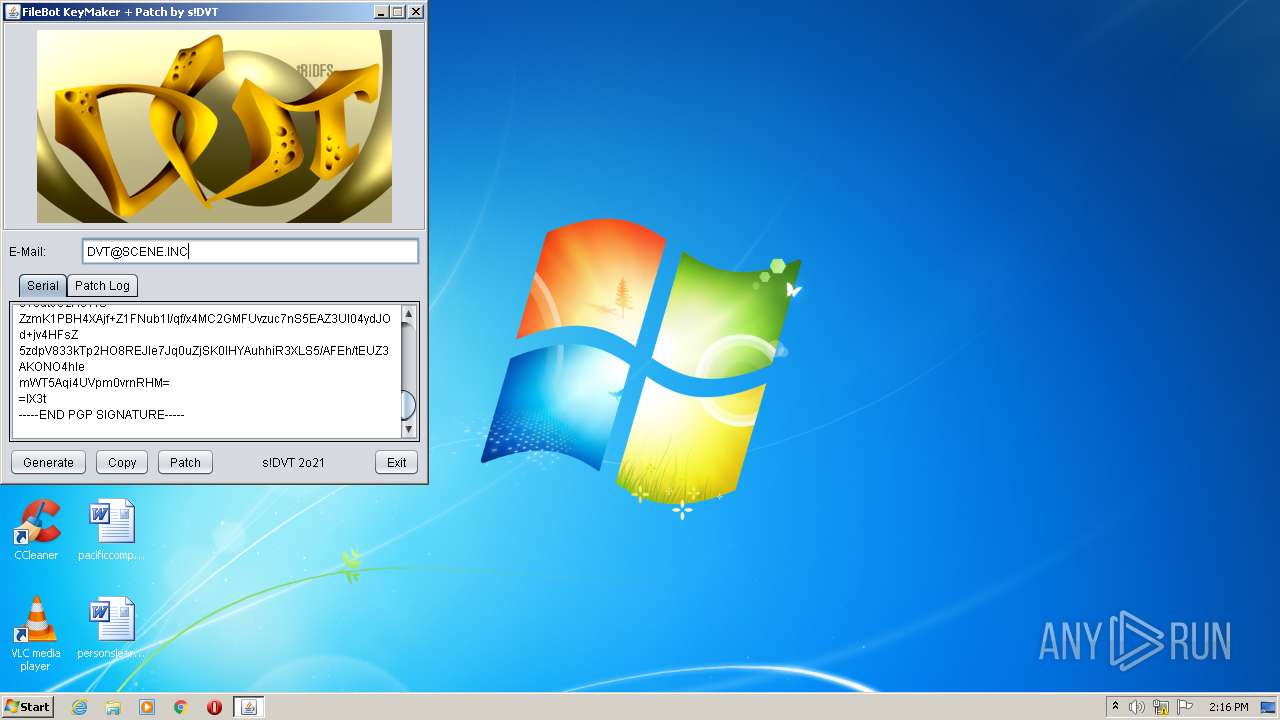Grab the serial box scrollbar thumb
Screen dimensions: 1280x720
click(x=408, y=405)
